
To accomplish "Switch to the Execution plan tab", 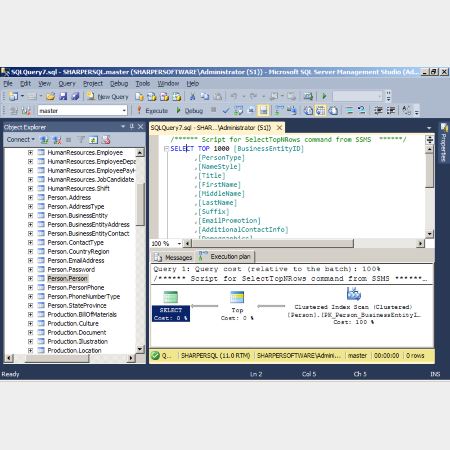I will pyautogui.click(x=225, y=257).
